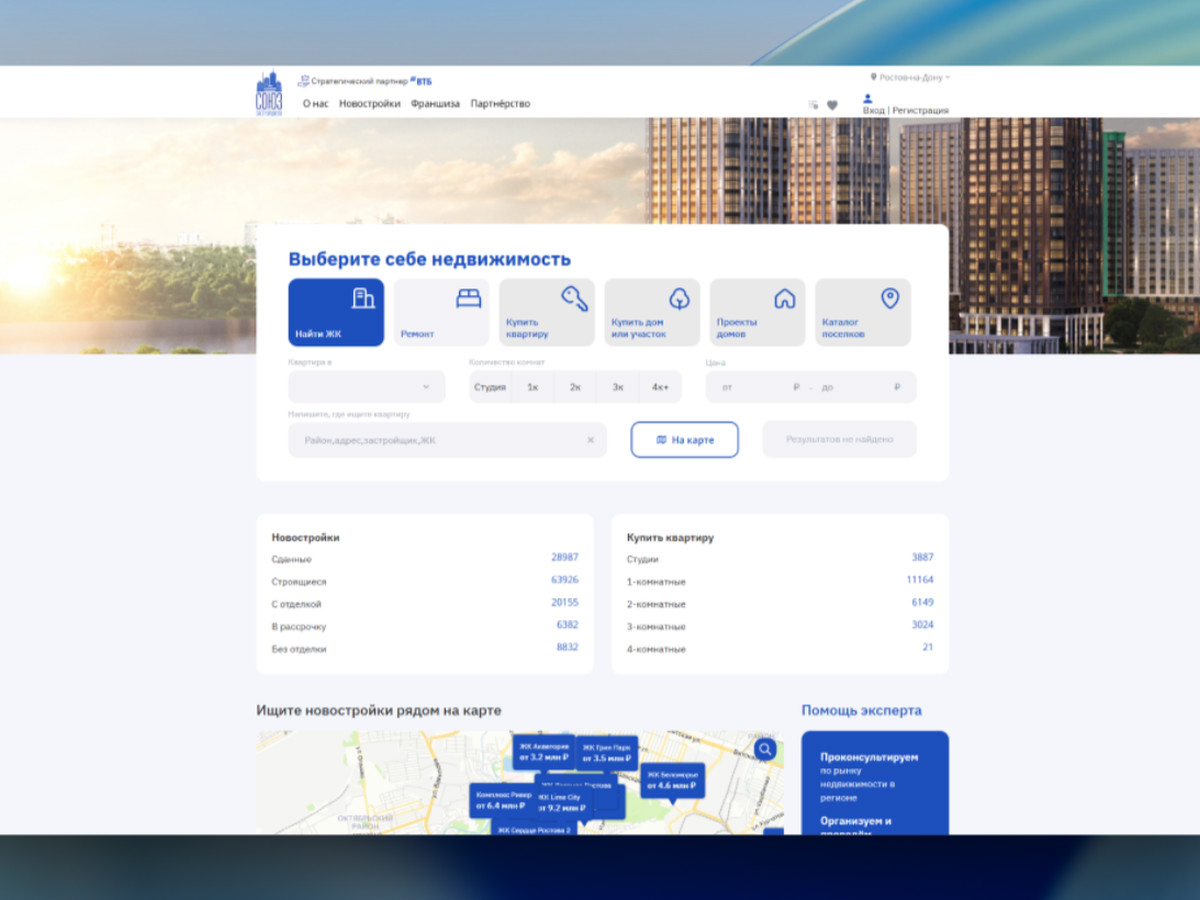Open the О нас menu
Screen dimensions: 1200x900
316,104
